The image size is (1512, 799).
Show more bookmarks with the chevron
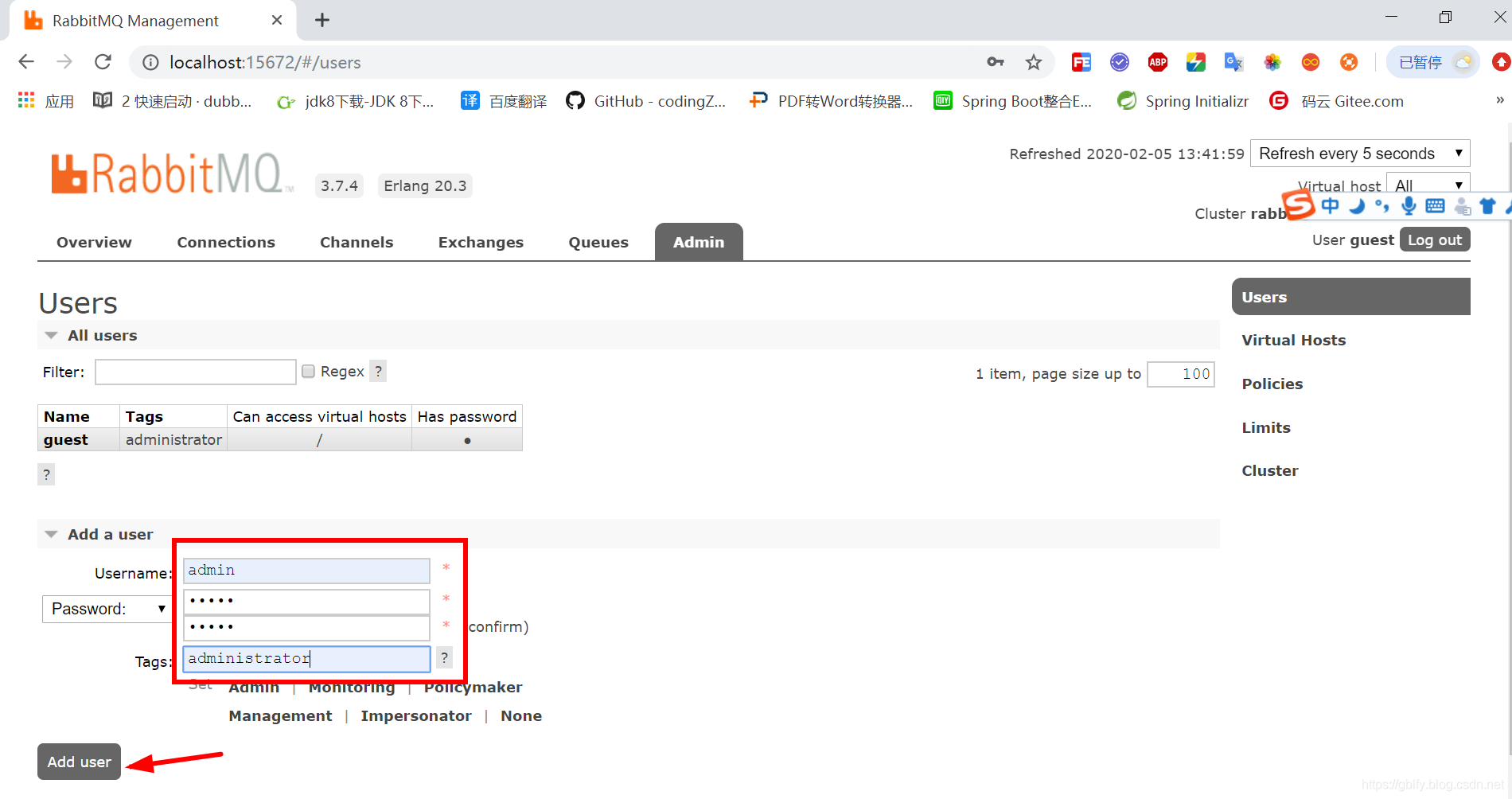point(1500,100)
